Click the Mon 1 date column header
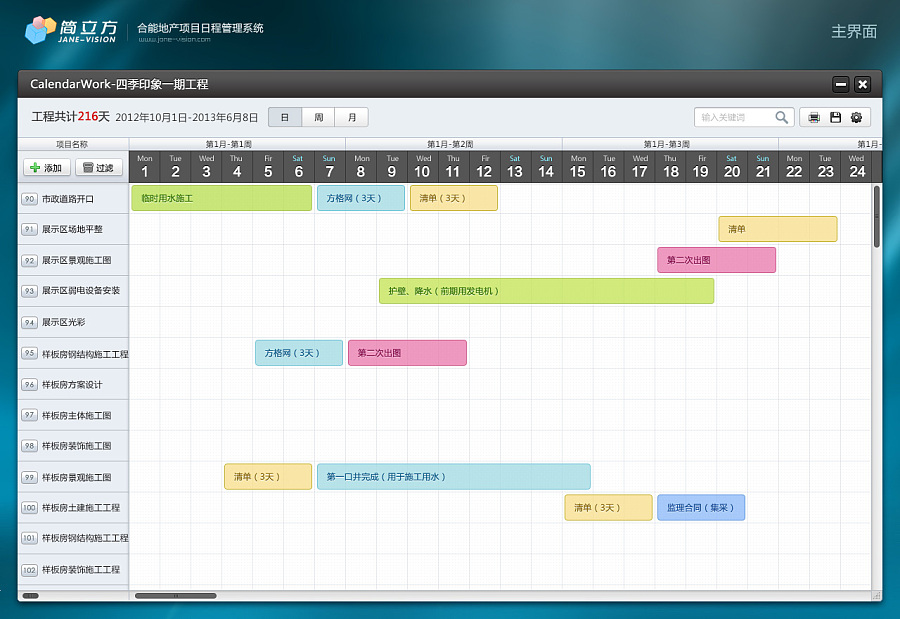This screenshot has height=619, width=900. pyautogui.click(x=145, y=167)
